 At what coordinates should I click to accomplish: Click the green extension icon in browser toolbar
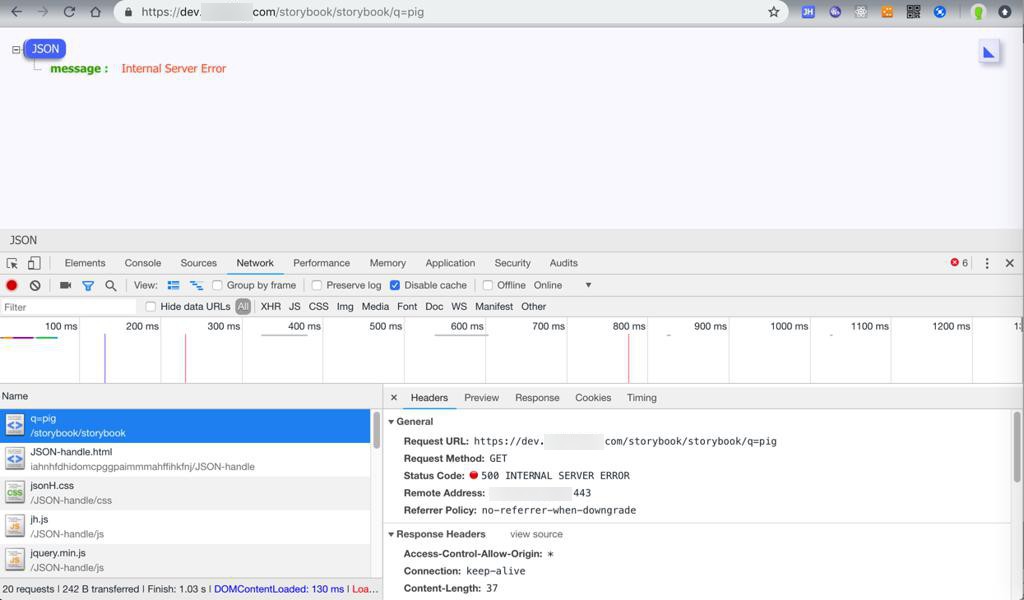(x=978, y=12)
